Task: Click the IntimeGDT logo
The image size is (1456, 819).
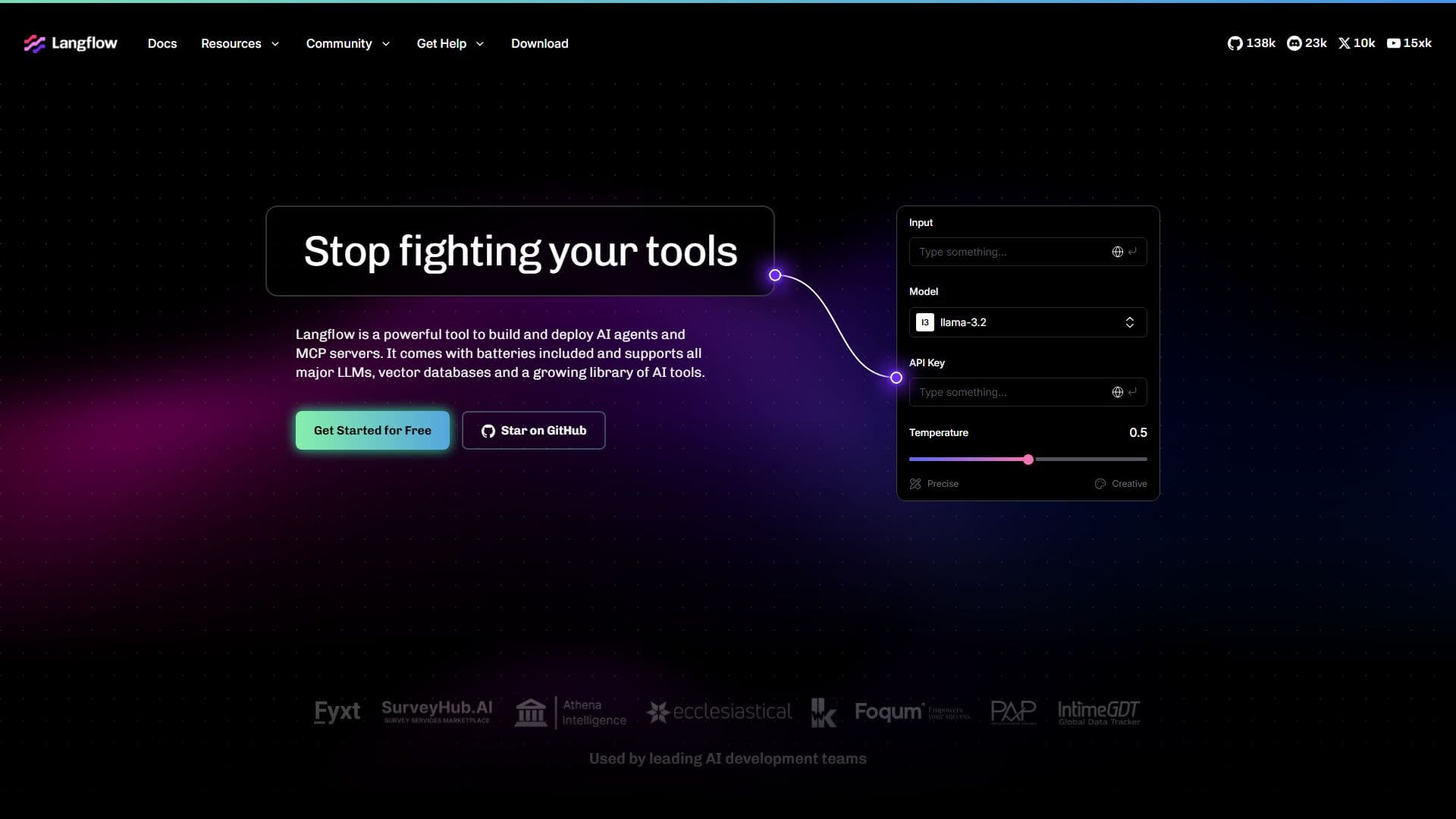Action: click(1099, 712)
